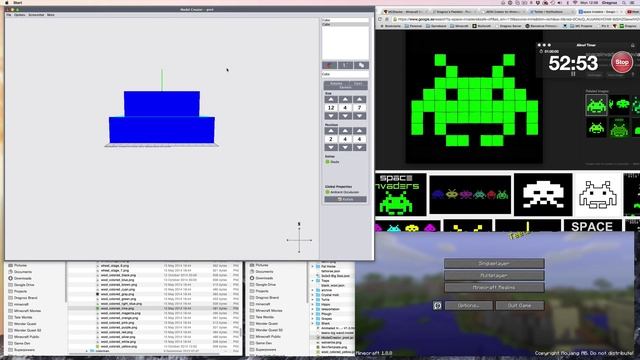Viewport: 640px width, 360px height.
Task: Increase the Position X value showing 2
Action: (x=331, y=131)
